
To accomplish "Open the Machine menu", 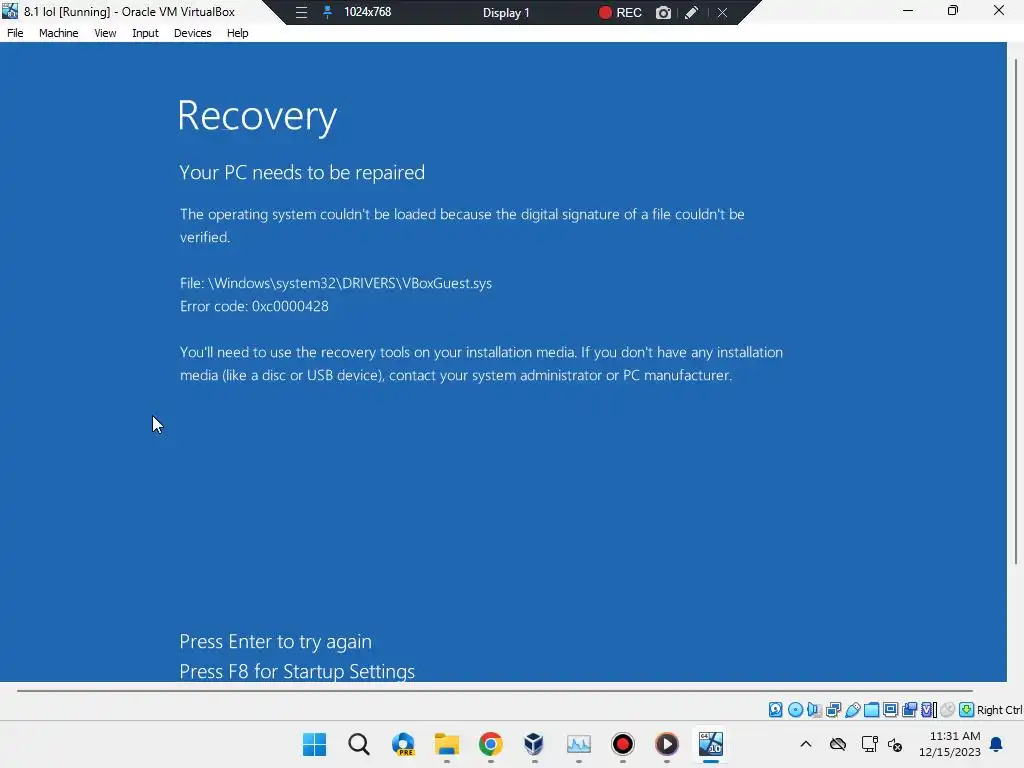I will click(58, 33).
